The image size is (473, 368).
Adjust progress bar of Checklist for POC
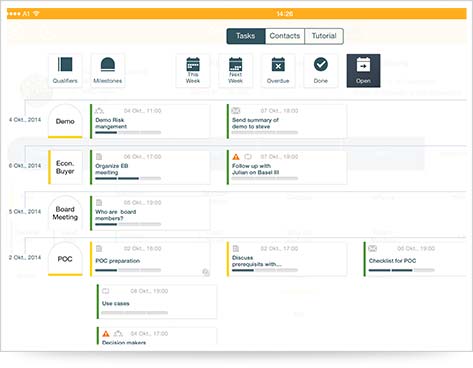tap(402, 270)
